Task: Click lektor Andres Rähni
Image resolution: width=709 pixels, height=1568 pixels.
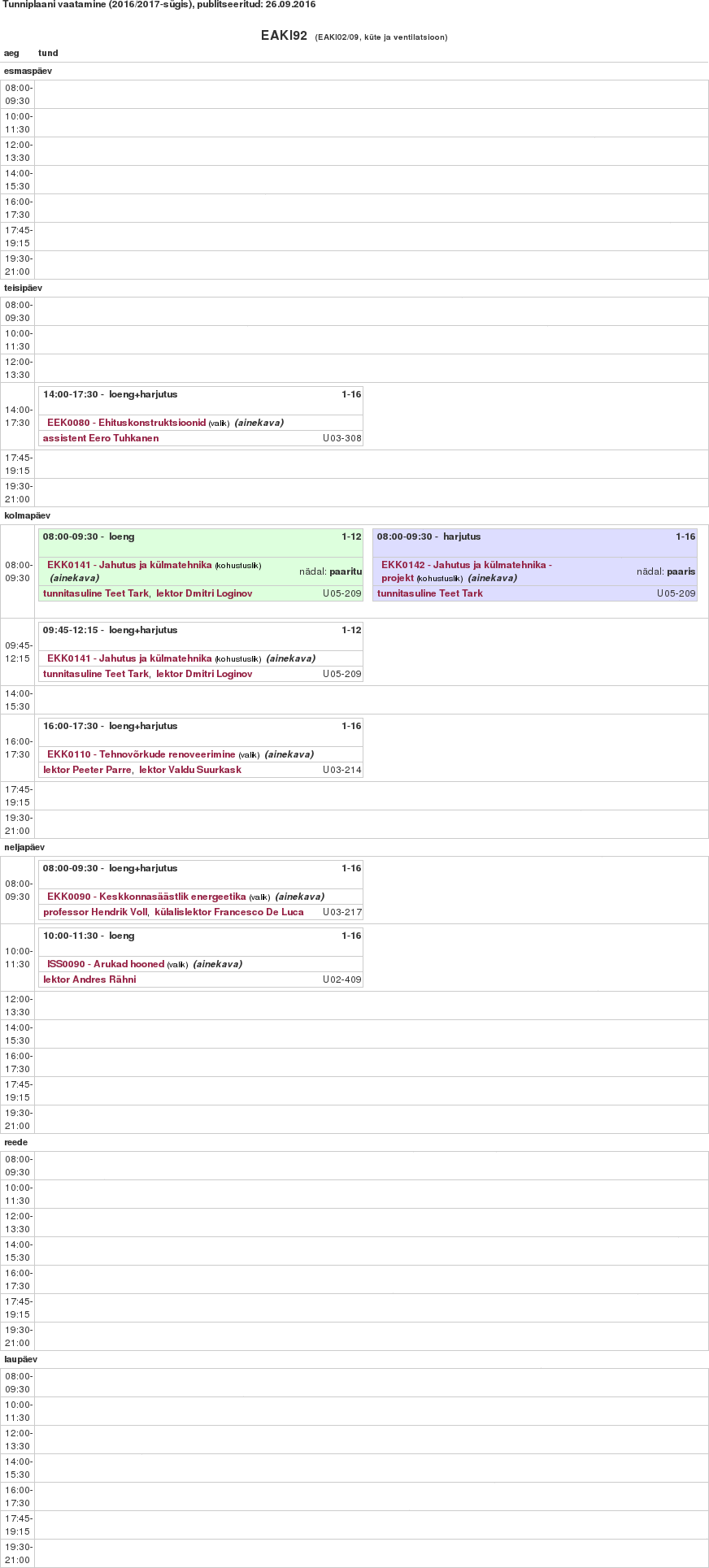Action: point(89,979)
